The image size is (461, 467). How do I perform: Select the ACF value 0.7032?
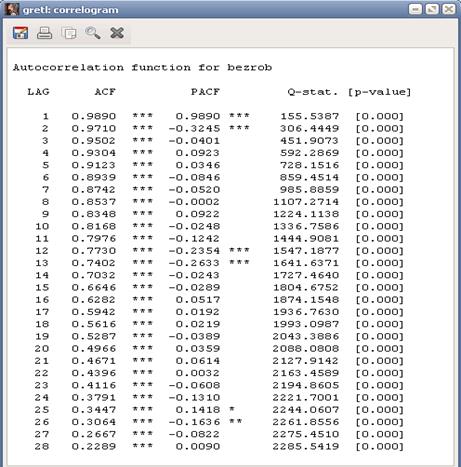[94, 275]
